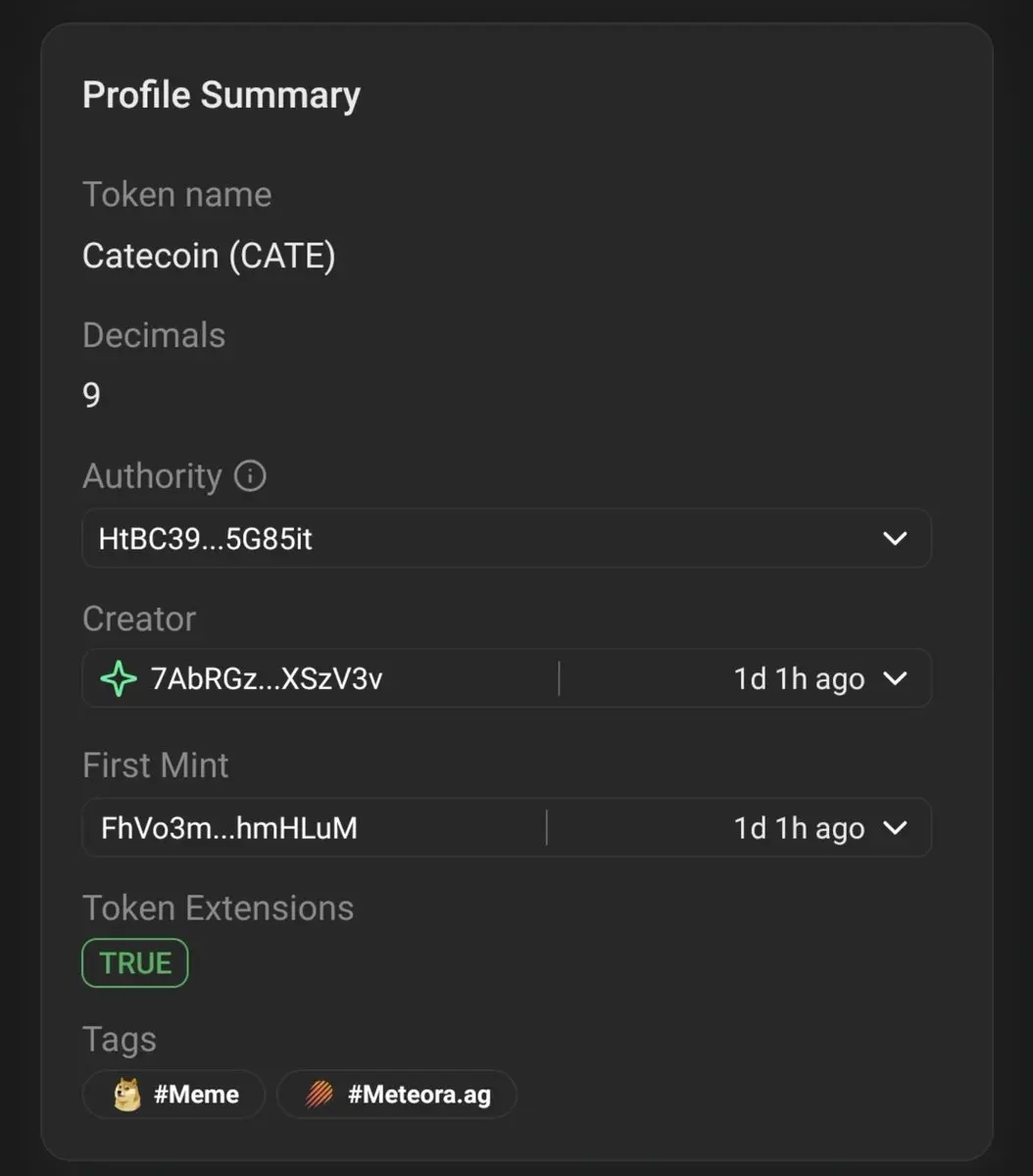Click the Decimals value 9
Screen dimensions: 1033x1176
click(91, 395)
